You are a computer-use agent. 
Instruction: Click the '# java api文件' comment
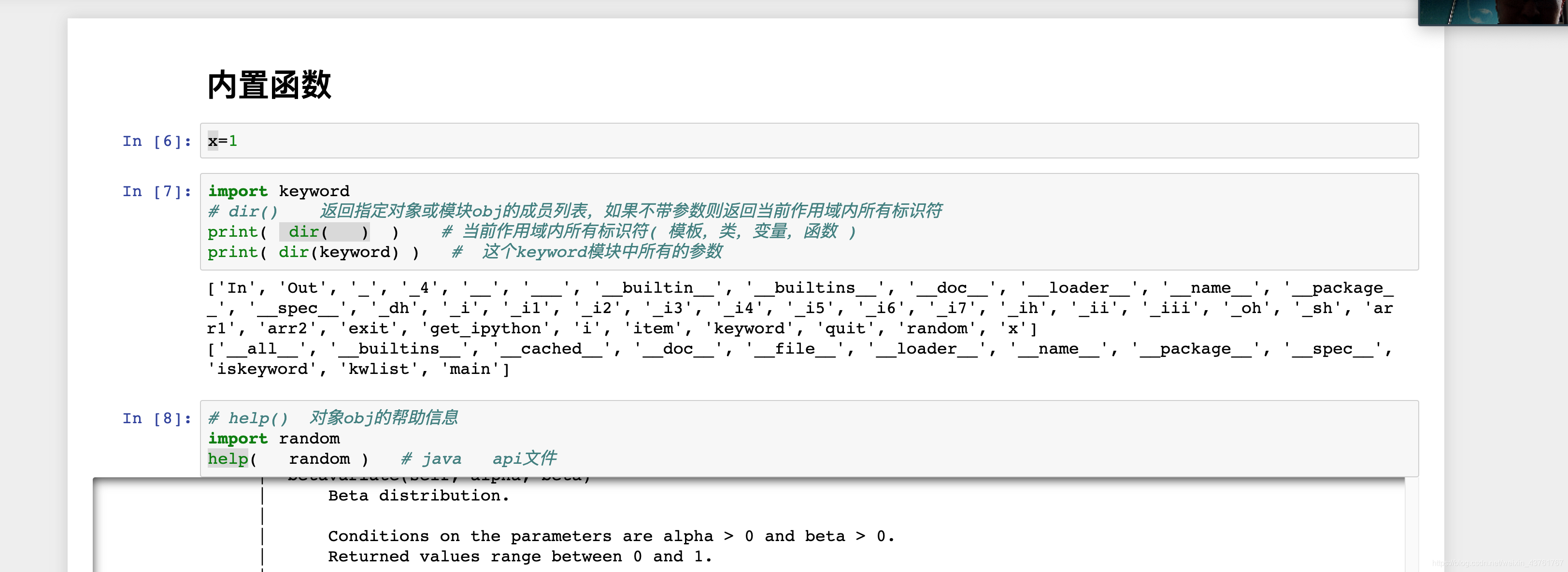(x=479, y=459)
